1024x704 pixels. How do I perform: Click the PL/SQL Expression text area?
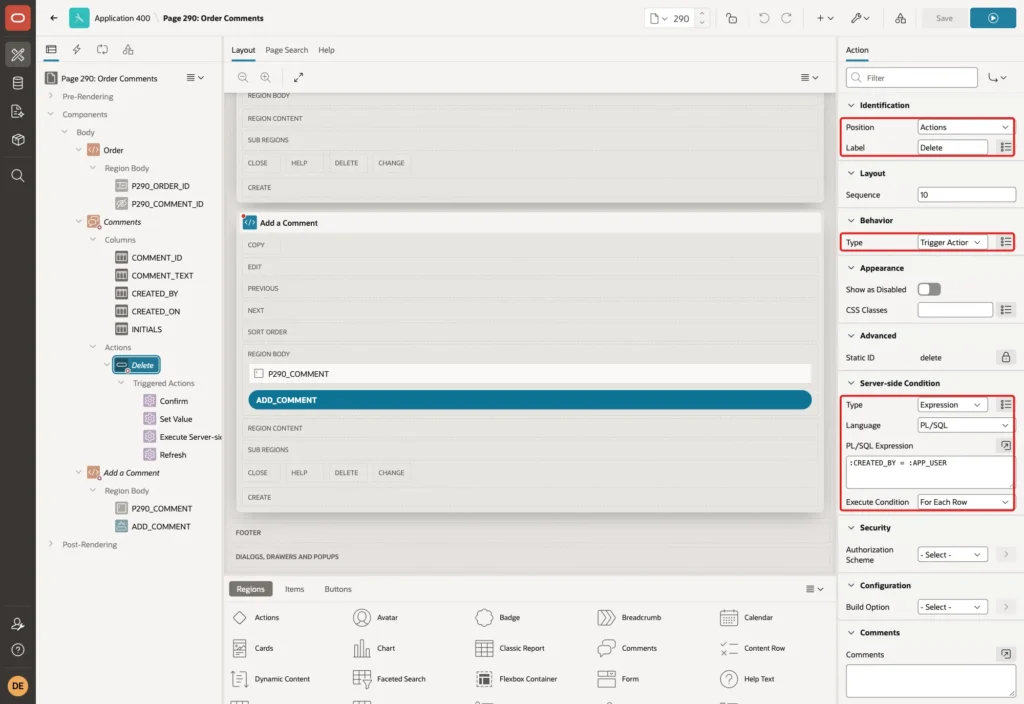click(930, 472)
